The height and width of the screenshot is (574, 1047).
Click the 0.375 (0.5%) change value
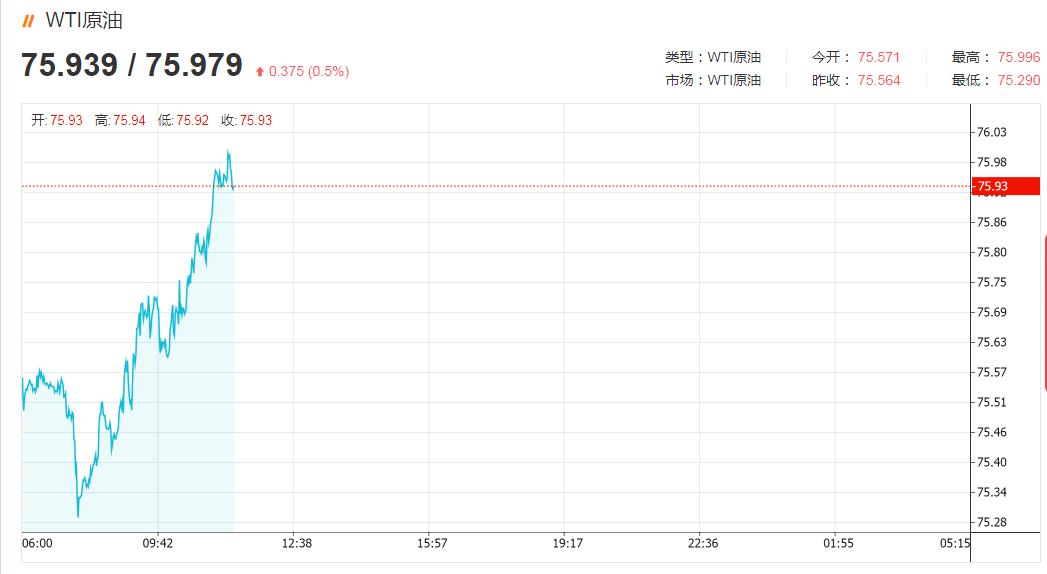point(308,72)
